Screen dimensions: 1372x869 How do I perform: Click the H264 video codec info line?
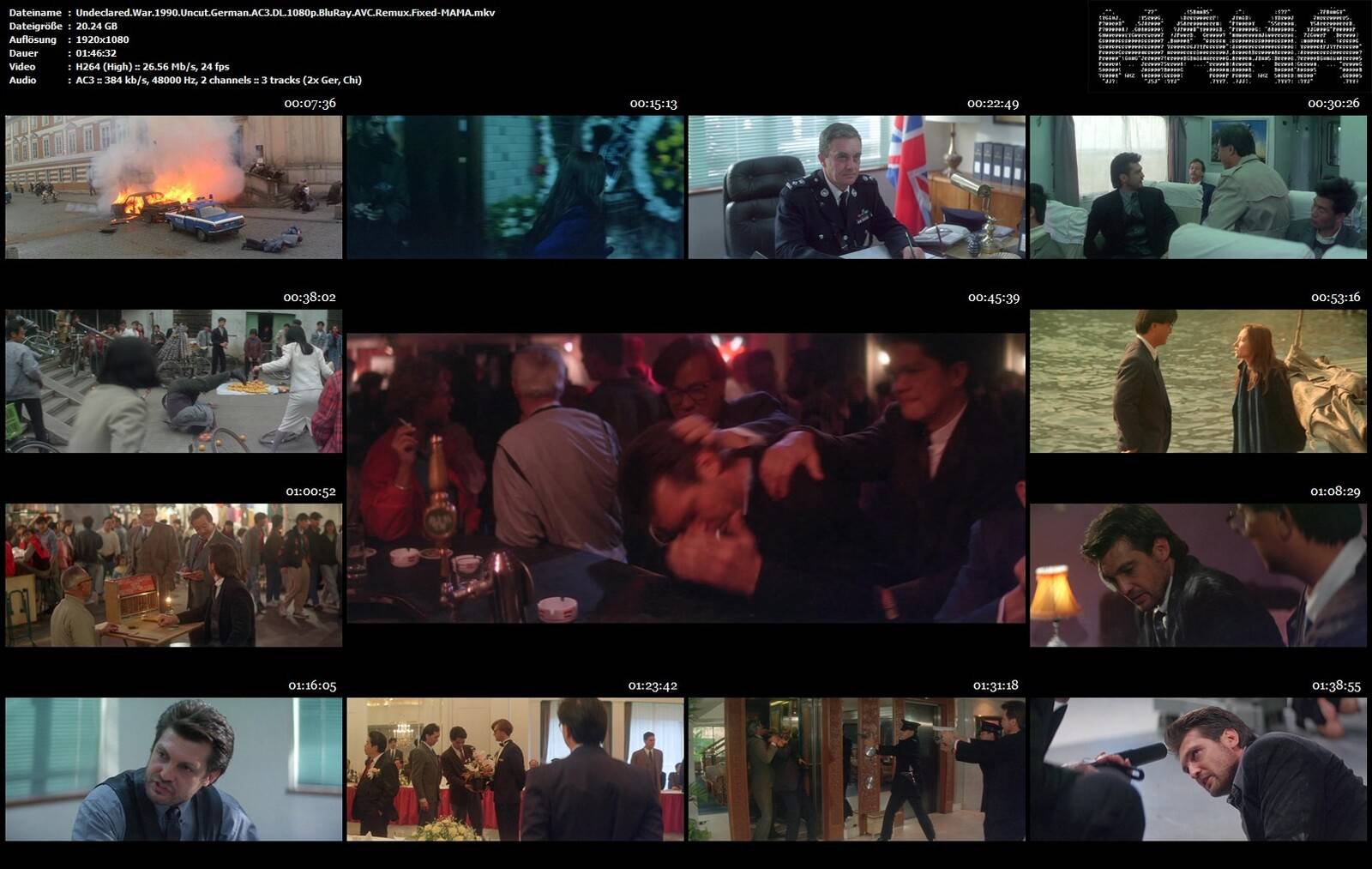pyautogui.click(x=153, y=67)
